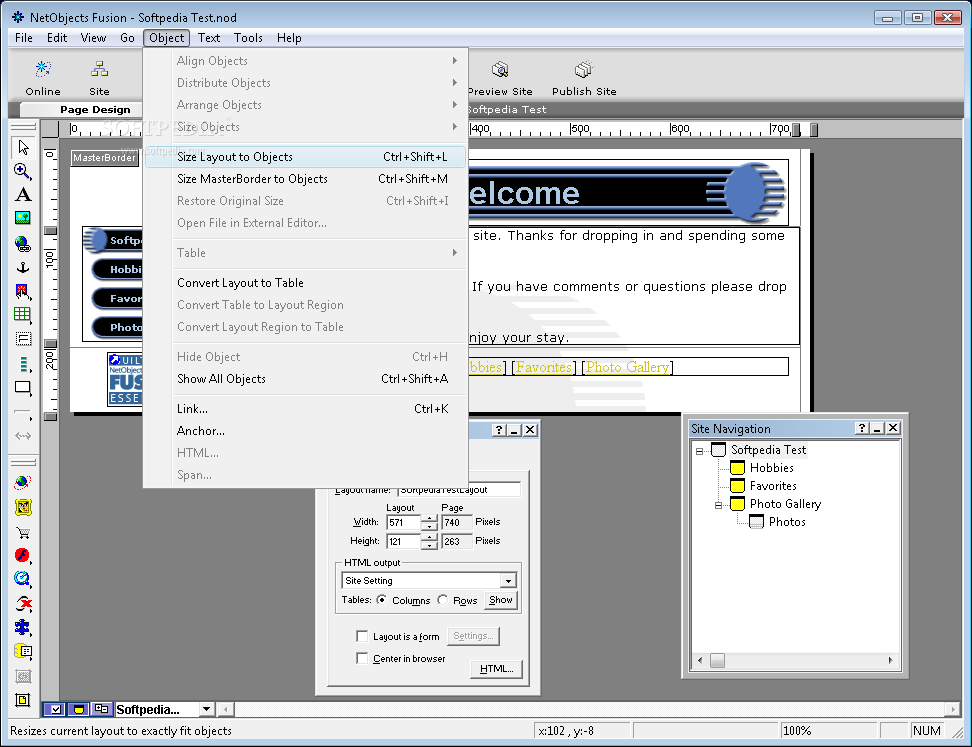
Task: Select Hobbies page in Site Navigation
Action: pyautogui.click(x=771, y=468)
